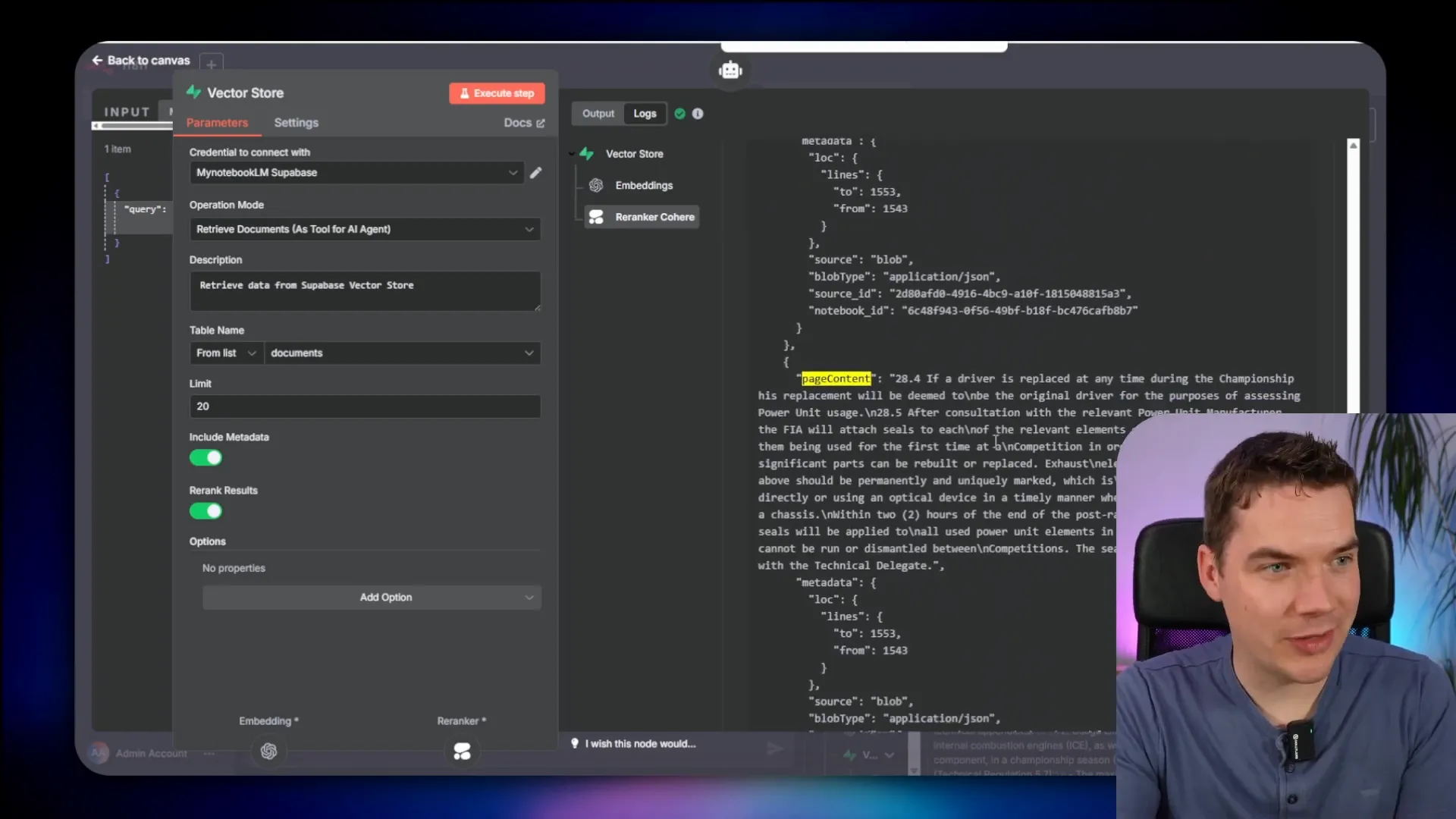This screenshot has height=819, width=1456.
Task: Toggle Include Metadata switch off
Action: 206,458
